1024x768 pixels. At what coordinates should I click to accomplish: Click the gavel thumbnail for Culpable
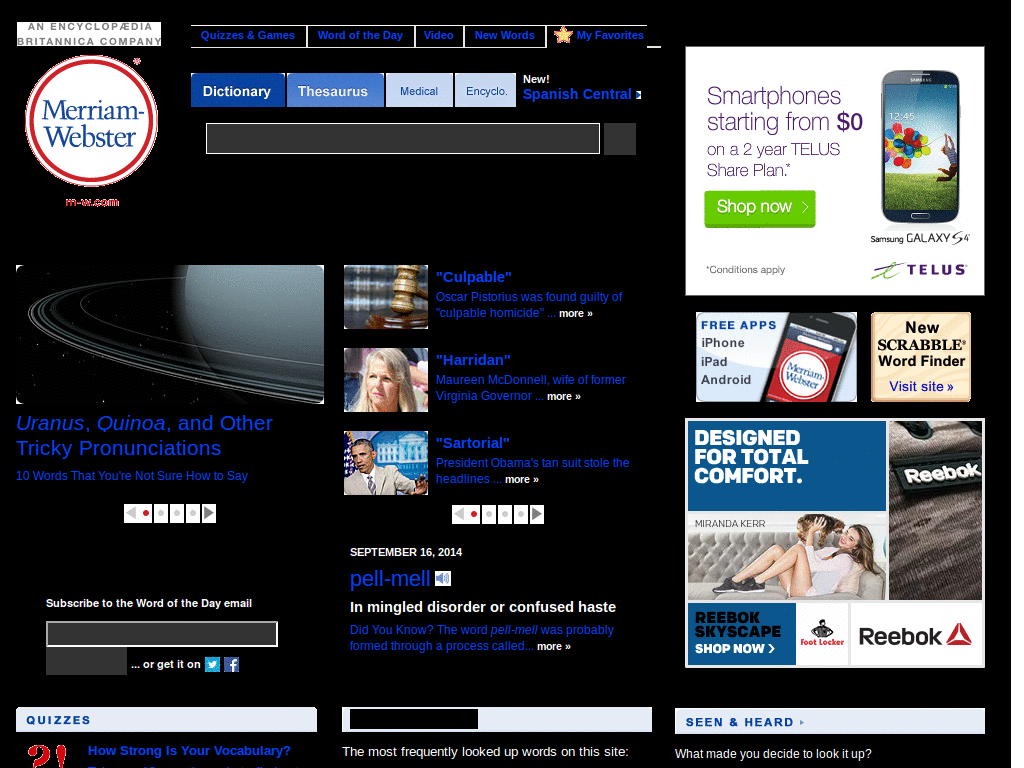click(x=386, y=296)
